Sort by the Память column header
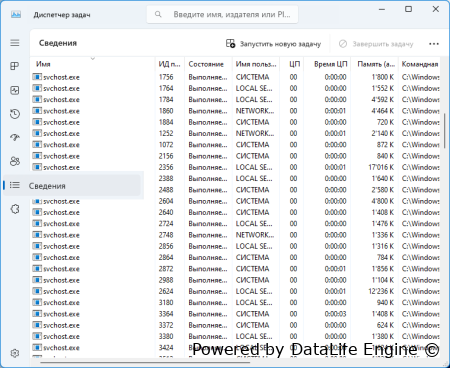The height and width of the screenshot is (368, 450). [x=374, y=64]
